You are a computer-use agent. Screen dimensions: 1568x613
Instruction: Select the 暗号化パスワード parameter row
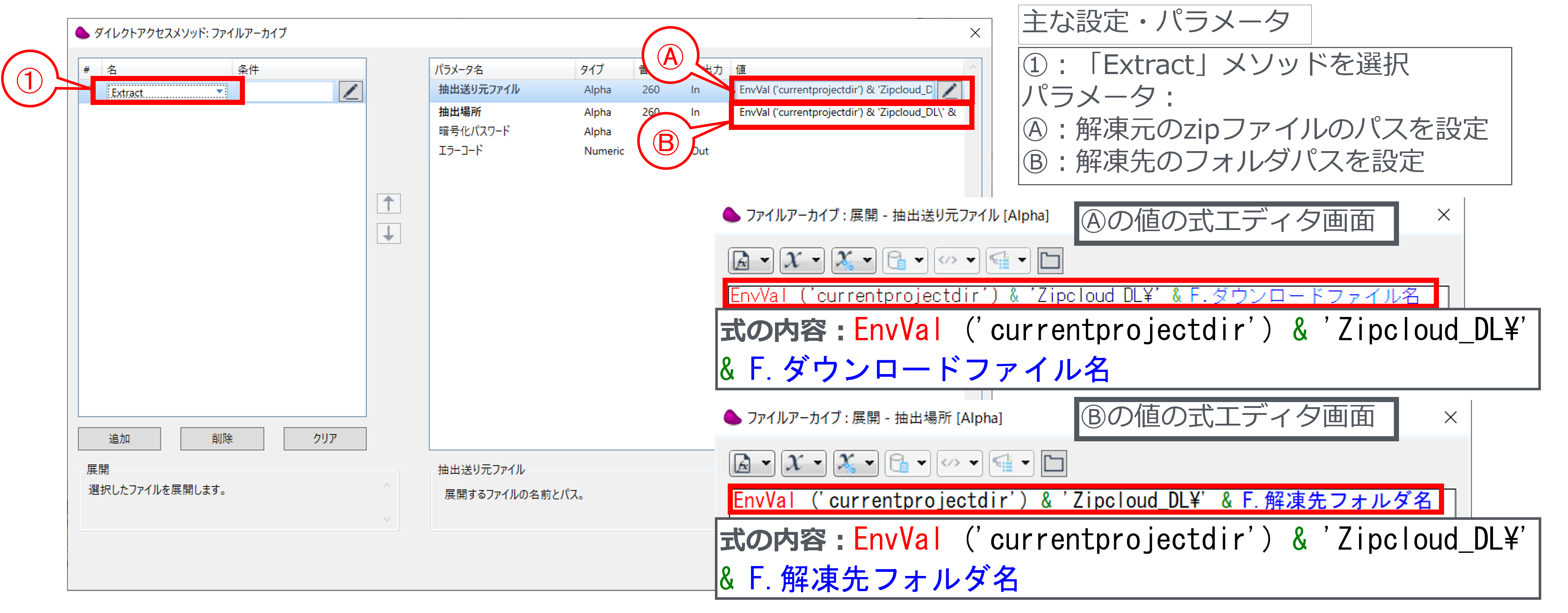(x=696, y=132)
